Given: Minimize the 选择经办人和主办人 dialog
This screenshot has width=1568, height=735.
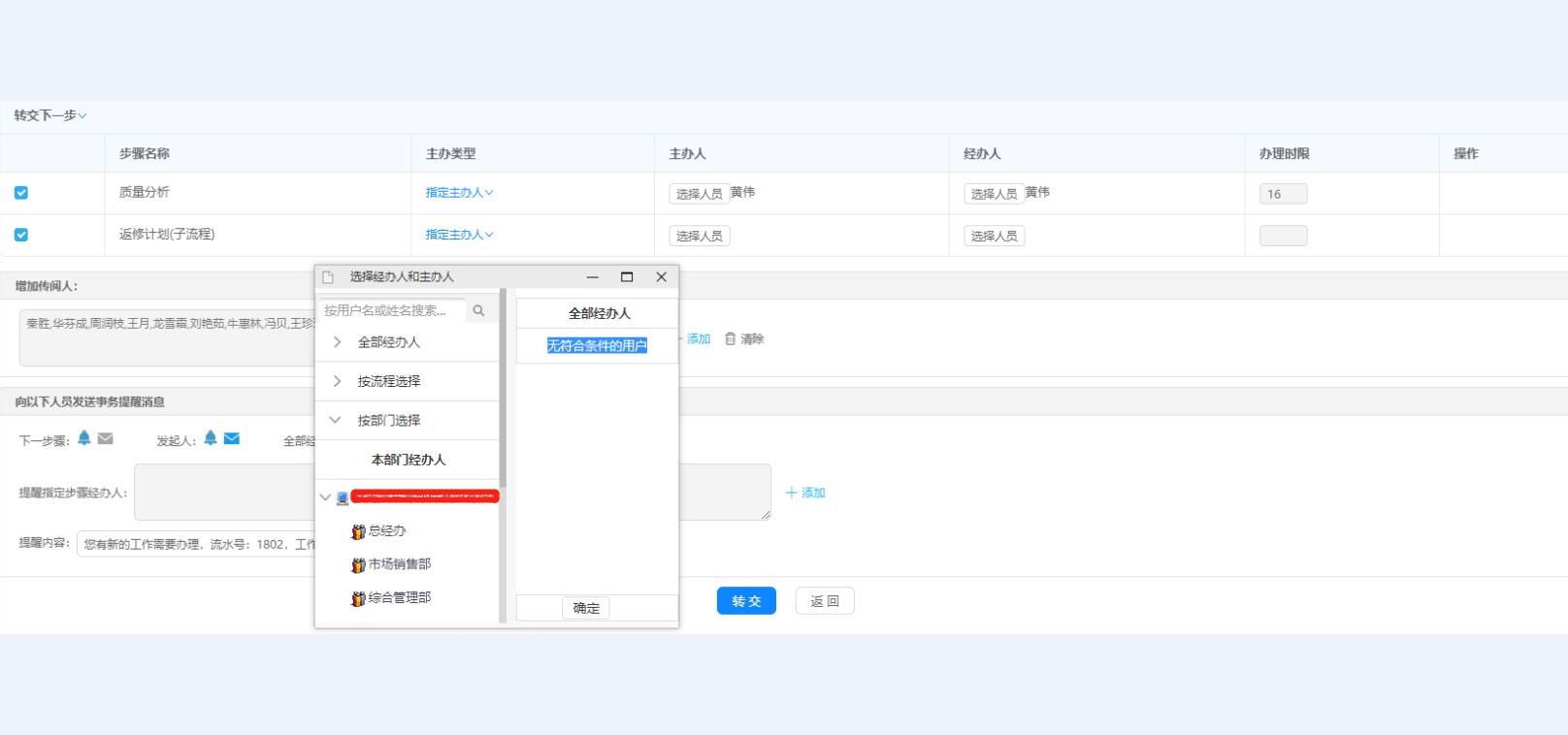Looking at the screenshot, I should pyautogui.click(x=593, y=277).
